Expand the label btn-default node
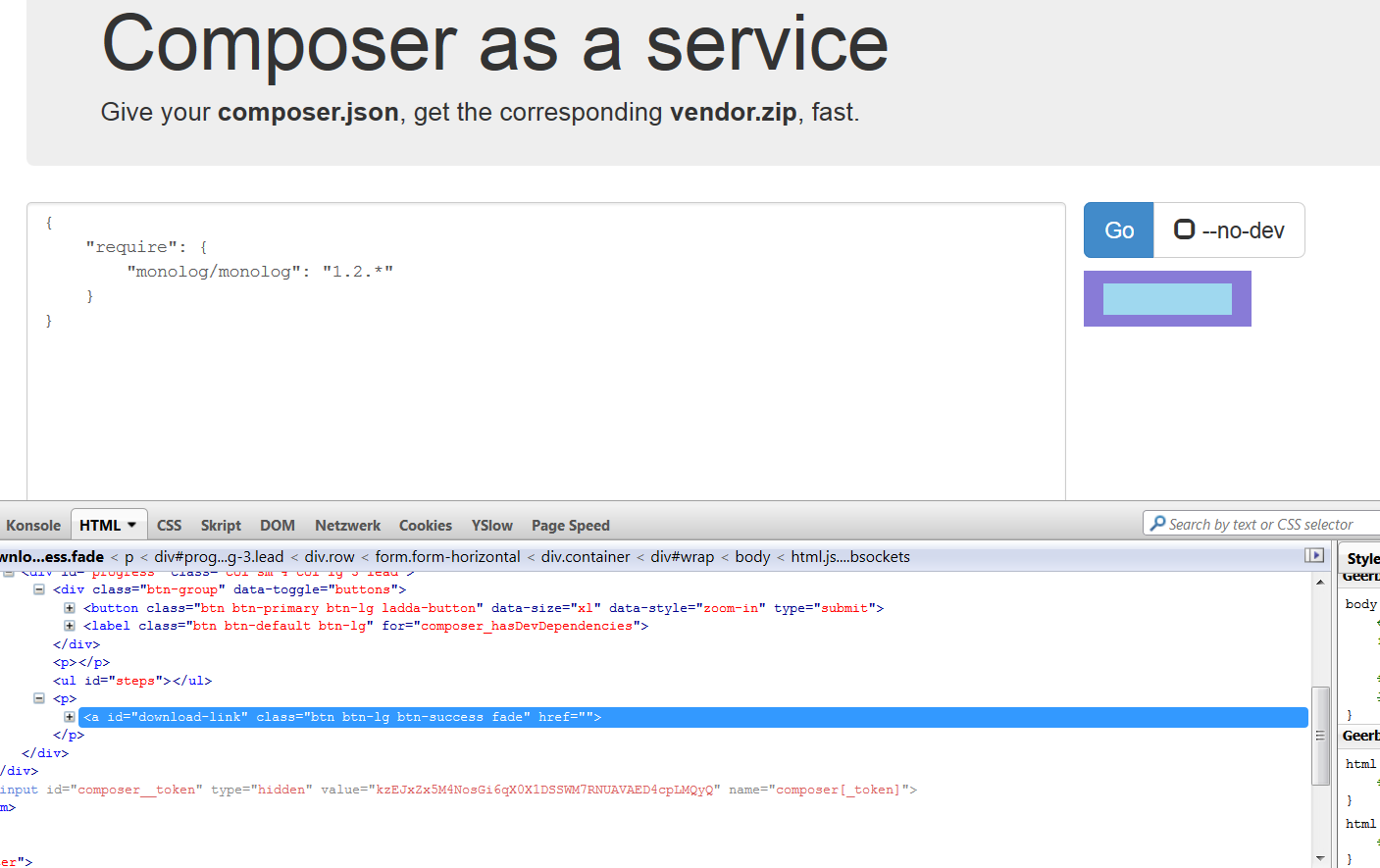 pos(70,626)
